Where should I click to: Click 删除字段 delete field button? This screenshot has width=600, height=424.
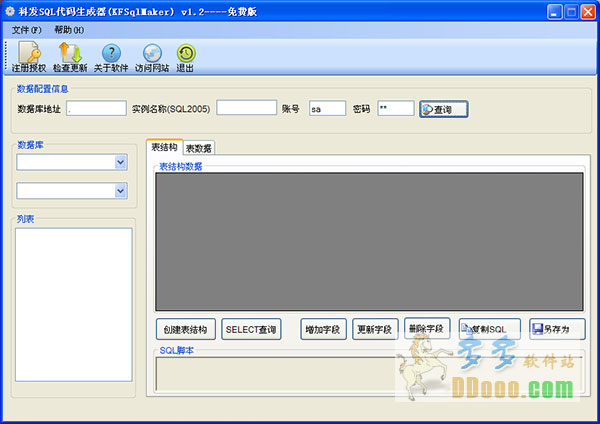click(427, 328)
